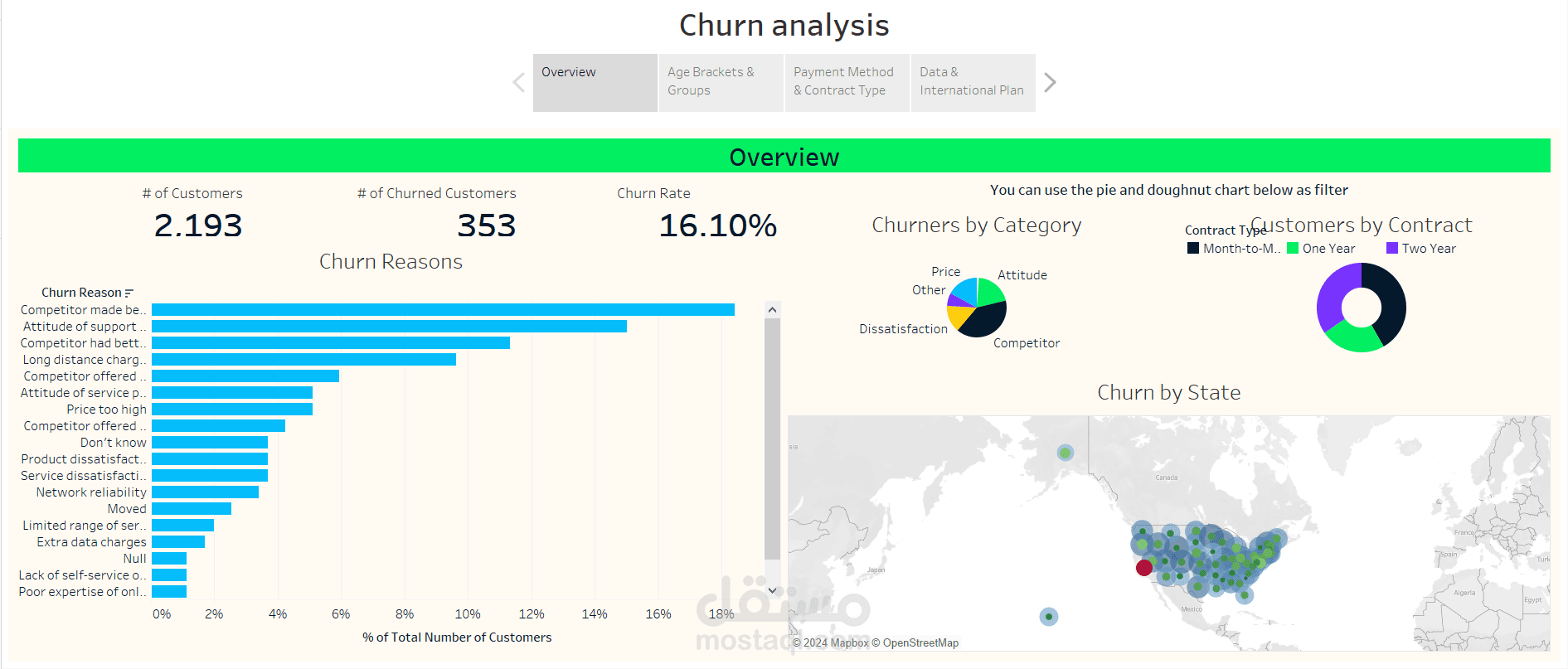This screenshot has height=669, width=1568.
Task: Go to previous story tab arrow
Action: tap(519, 83)
